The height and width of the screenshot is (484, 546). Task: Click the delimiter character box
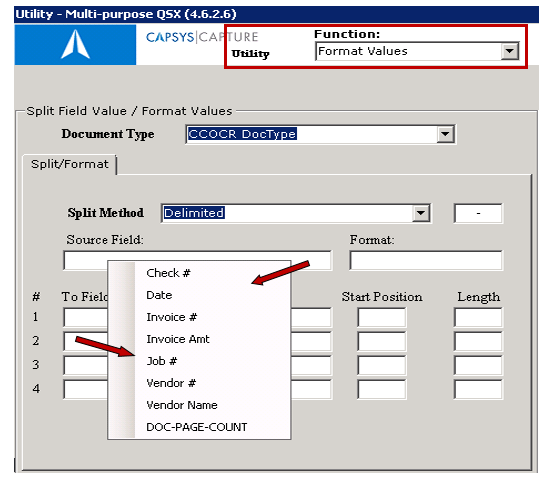[478, 213]
